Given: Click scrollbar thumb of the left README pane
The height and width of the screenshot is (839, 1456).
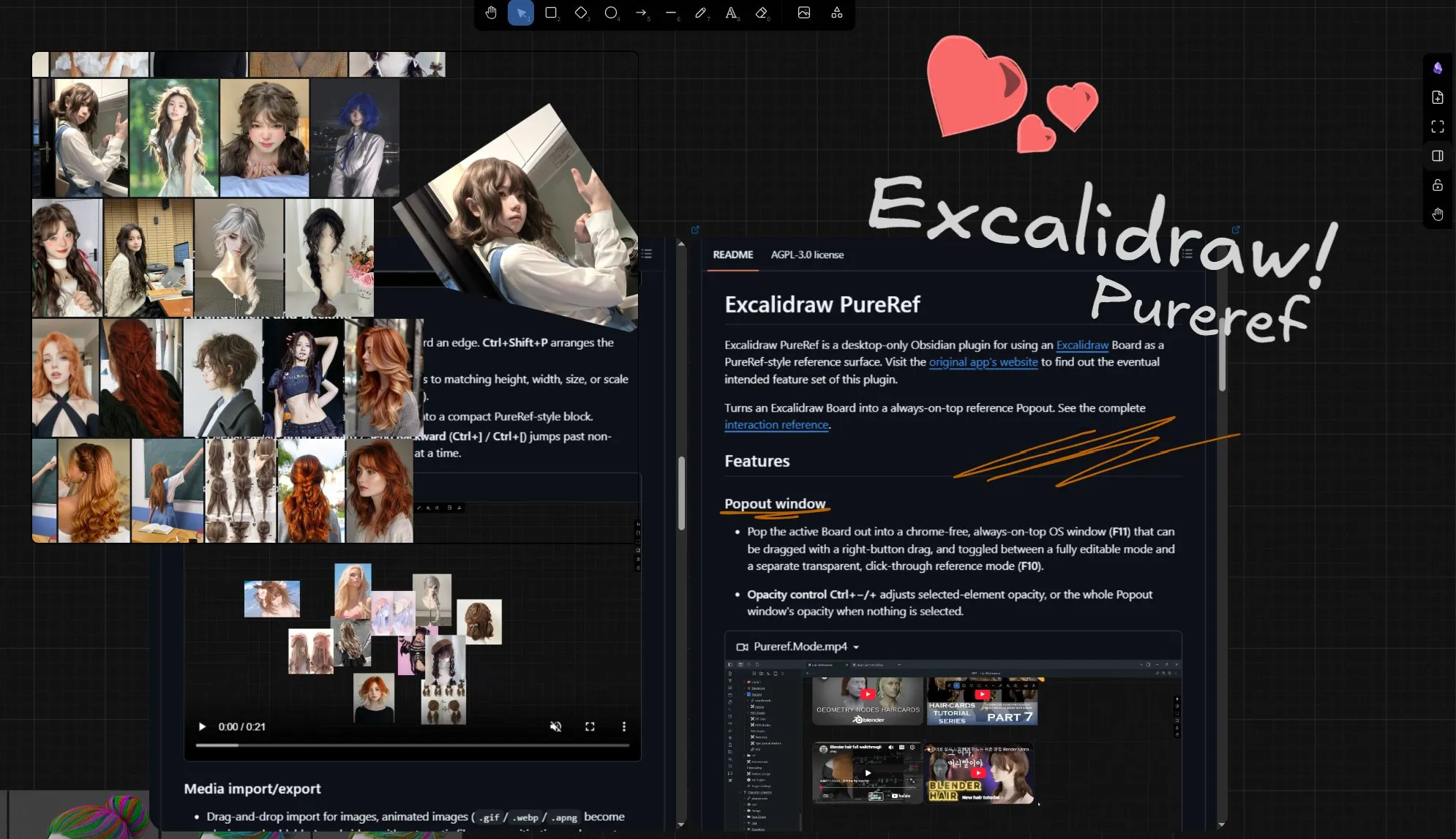Looking at the screenshot, I should [x=681, y=492].
